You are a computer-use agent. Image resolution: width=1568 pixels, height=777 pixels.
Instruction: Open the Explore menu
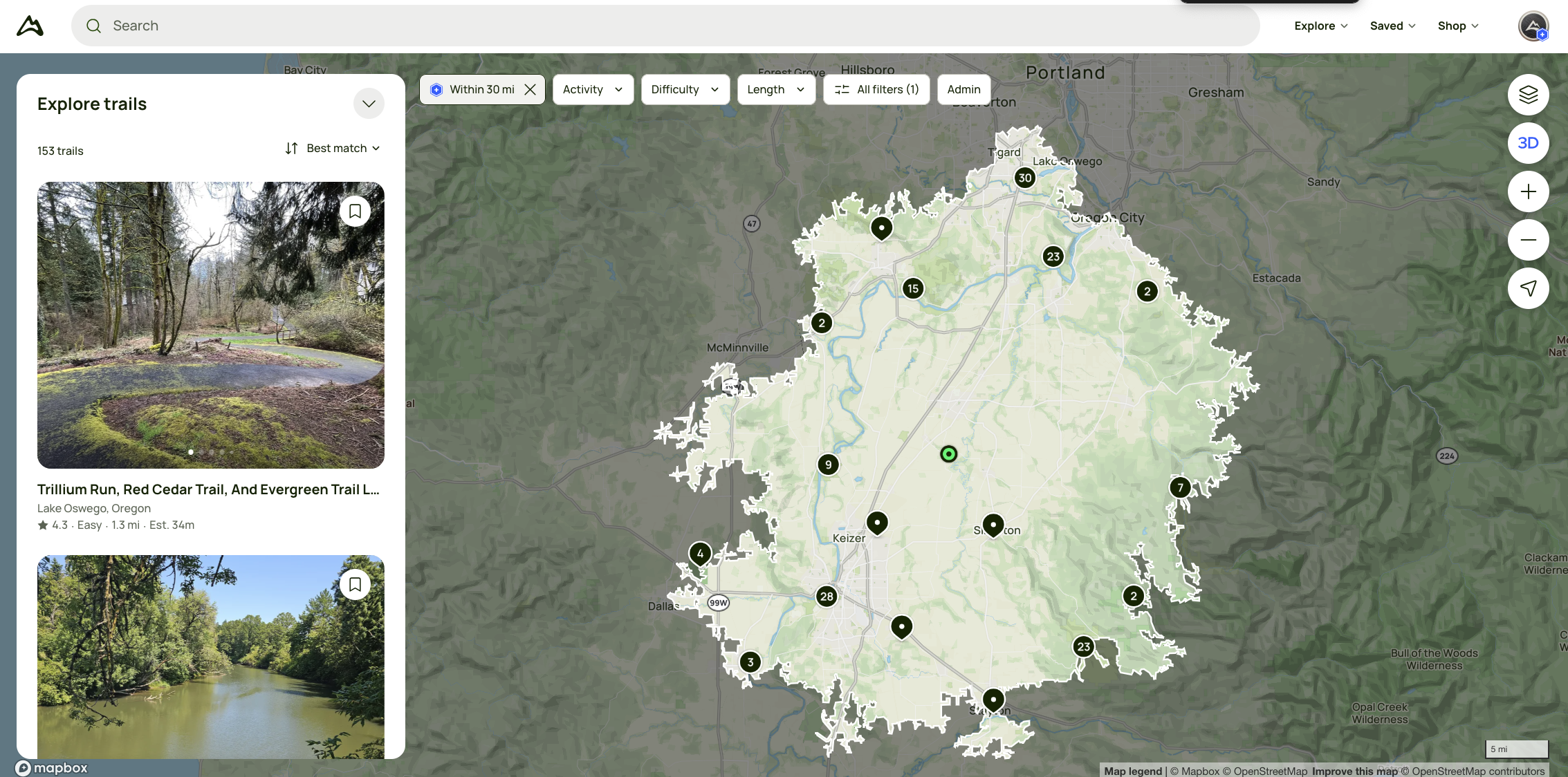pos(1320,26)
